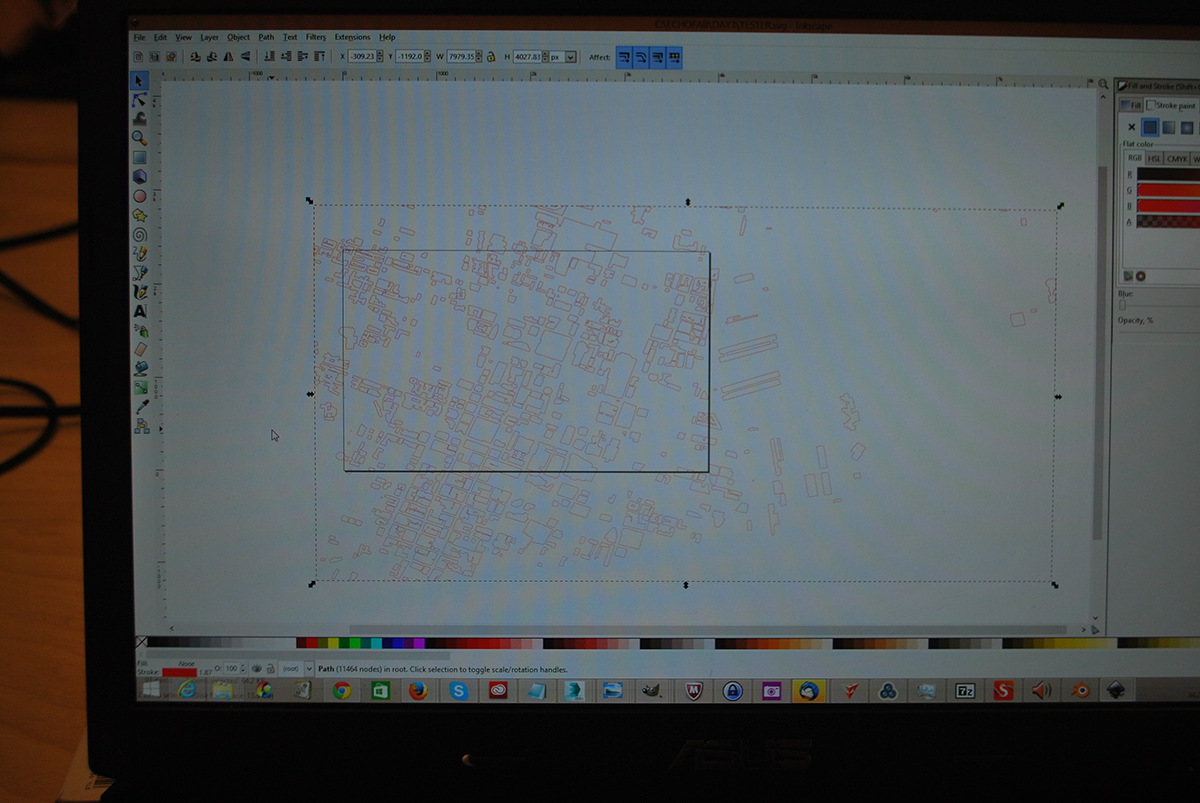This screenshot has width=1200, height=803.
Task: Click the W width input field
Action: [x=461, y=57]
